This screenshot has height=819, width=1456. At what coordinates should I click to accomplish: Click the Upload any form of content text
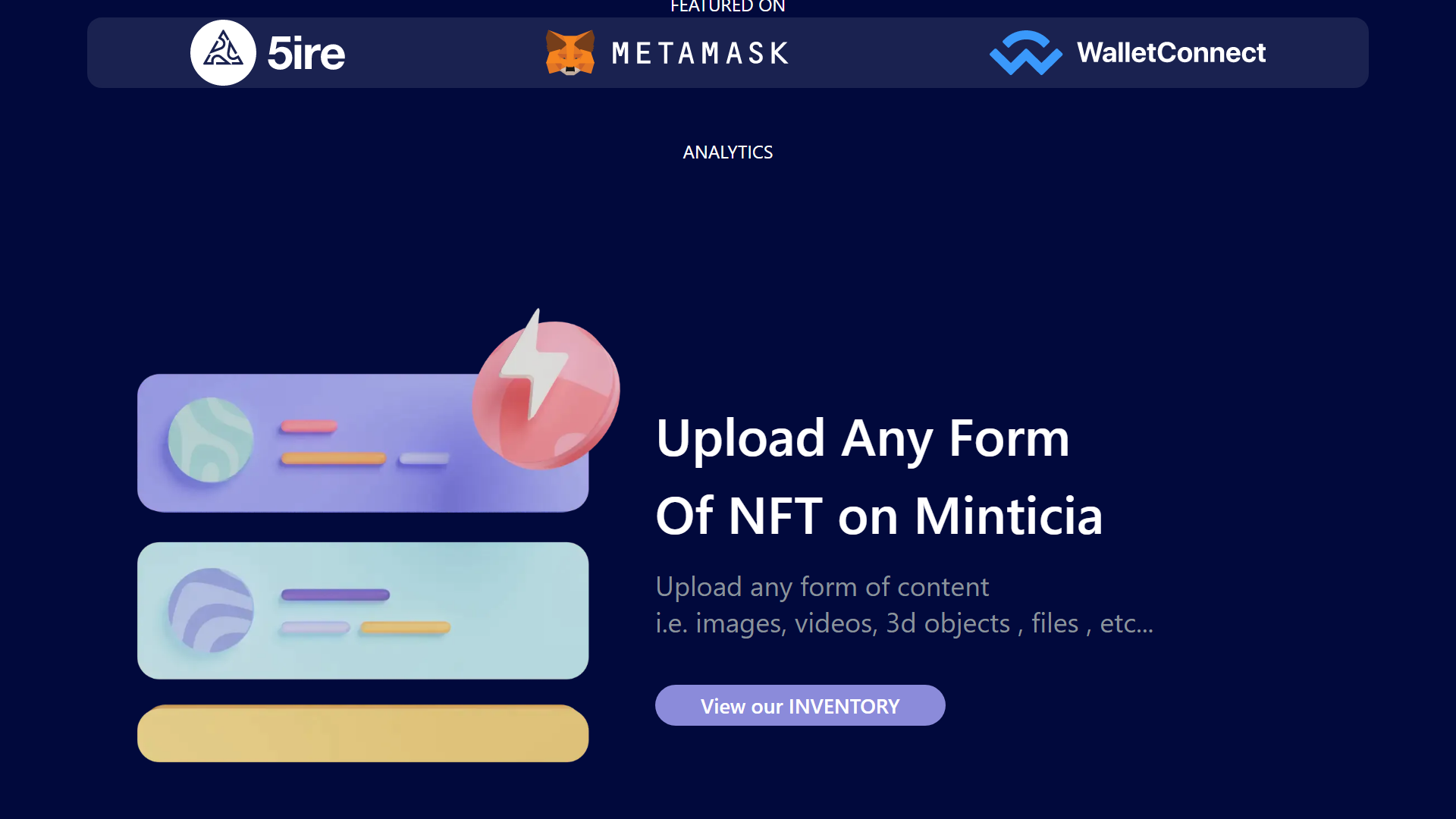point(822,587)
